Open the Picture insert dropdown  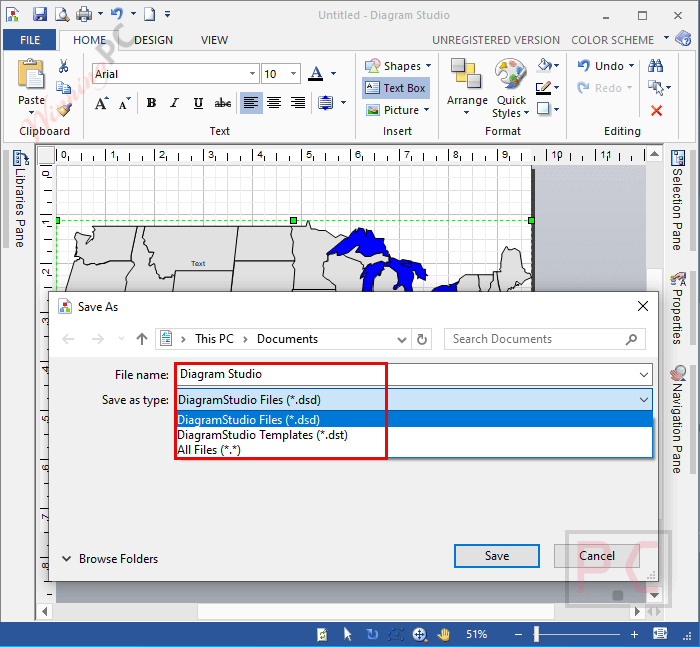tap(397, 110)
